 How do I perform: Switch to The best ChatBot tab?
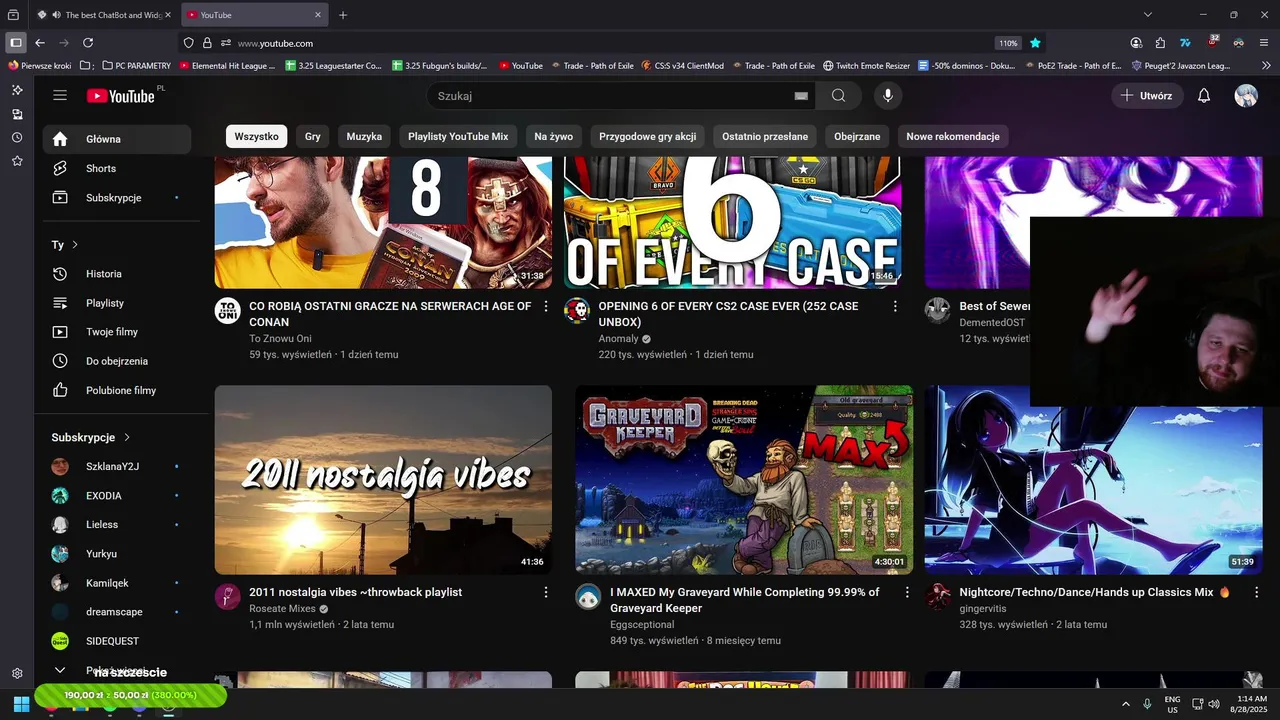click(104, 15)
